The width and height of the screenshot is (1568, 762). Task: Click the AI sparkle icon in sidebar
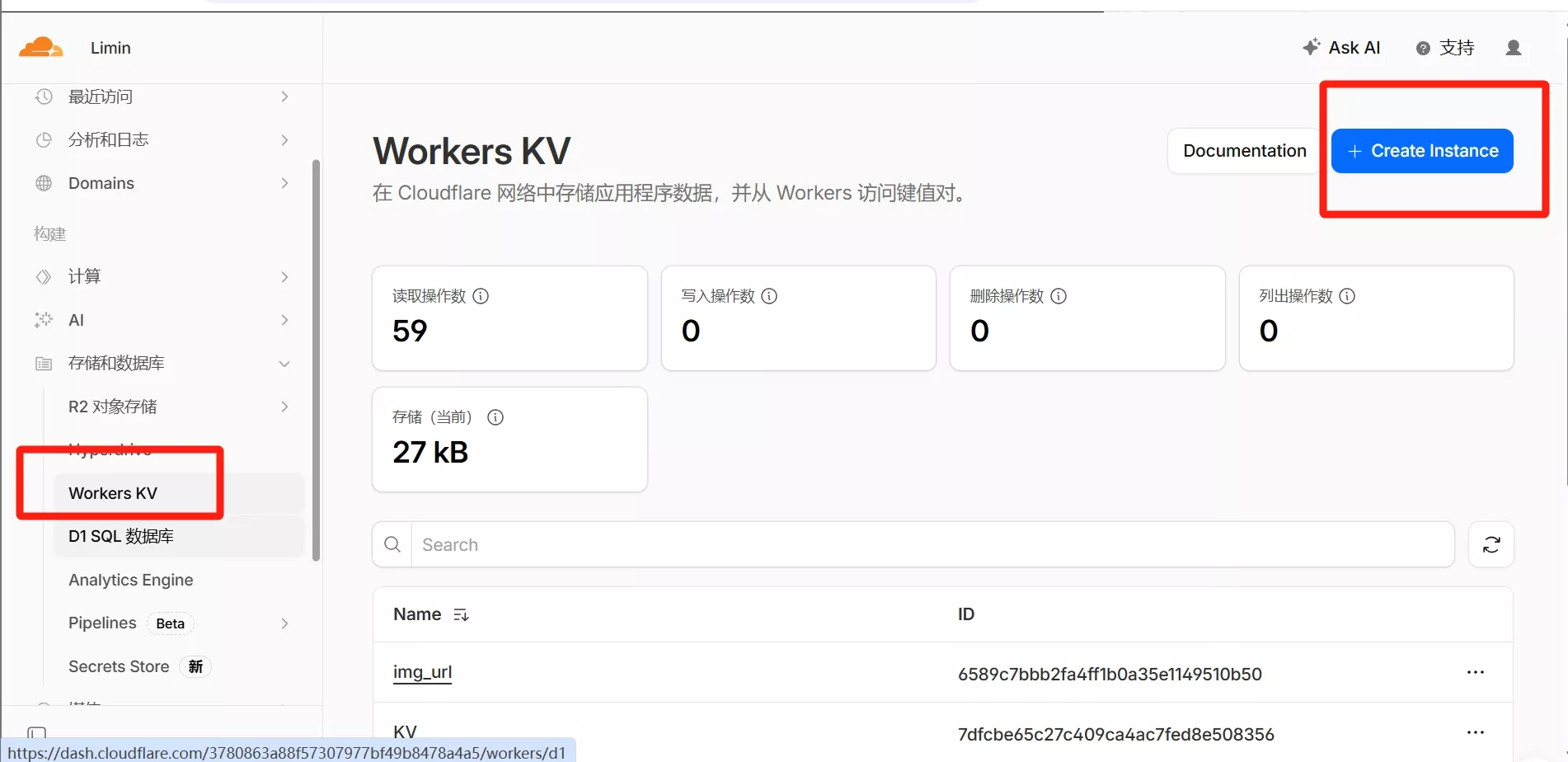click(x=44, y=320)
